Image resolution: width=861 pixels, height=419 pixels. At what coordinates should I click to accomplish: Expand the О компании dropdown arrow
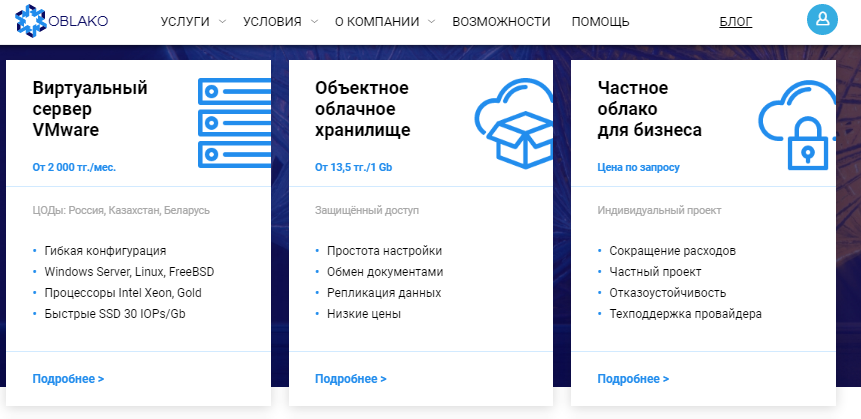431,22
